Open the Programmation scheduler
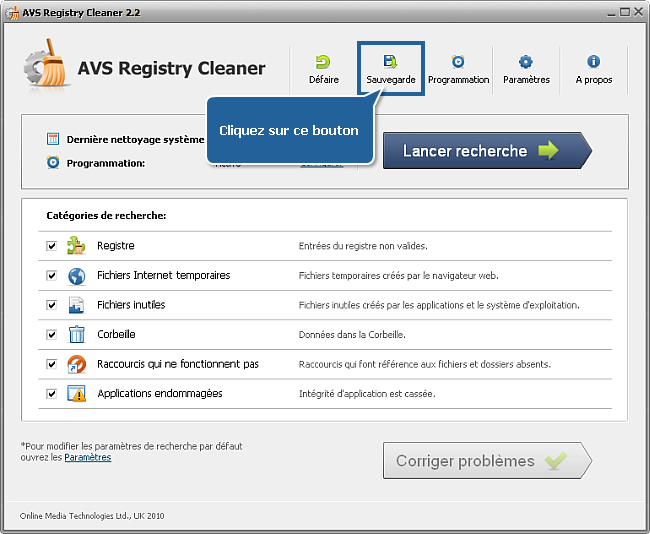The height and width of the screenshot is (534, 650). (x=458, y=69)
